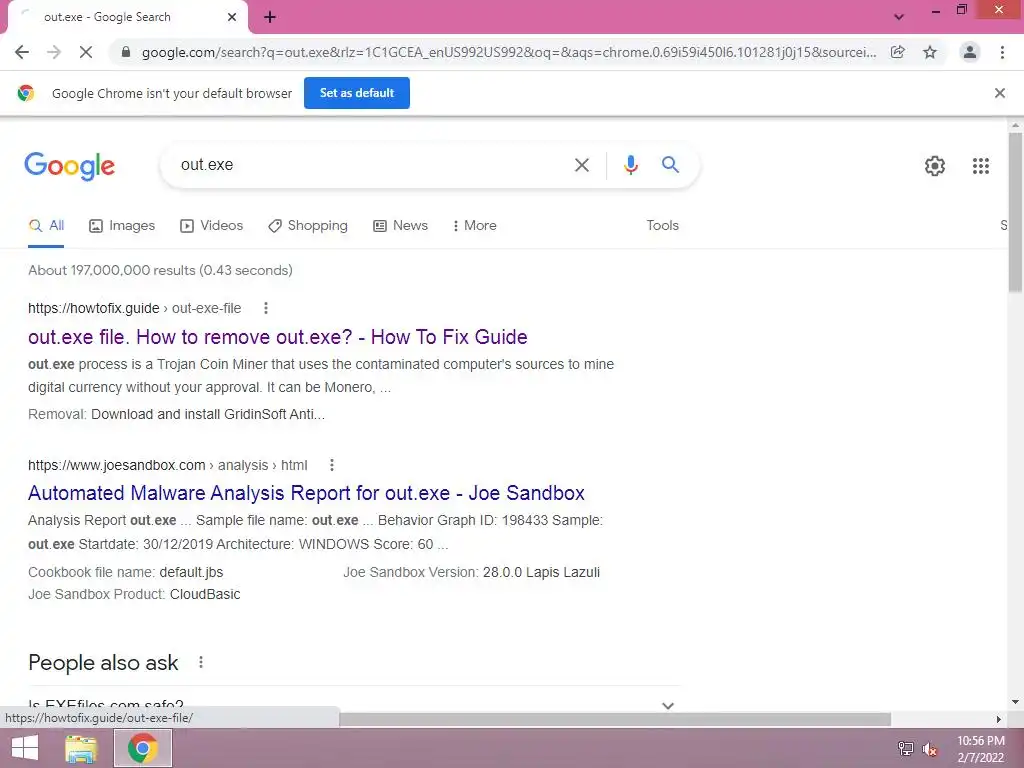
Task: Open new tab with plus icon
Action: [x=270, y=17]
